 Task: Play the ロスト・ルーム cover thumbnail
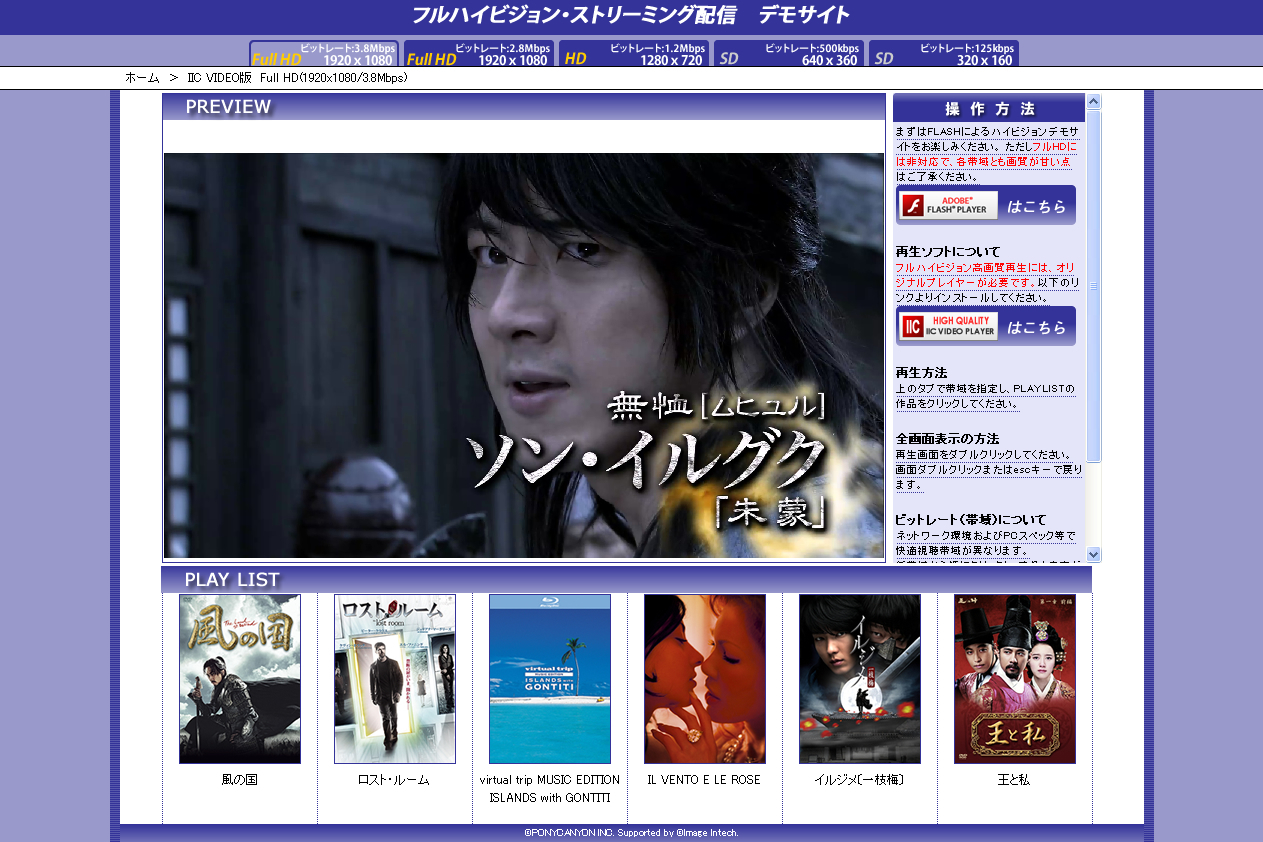pyautogui.click(x=395, y=679)
